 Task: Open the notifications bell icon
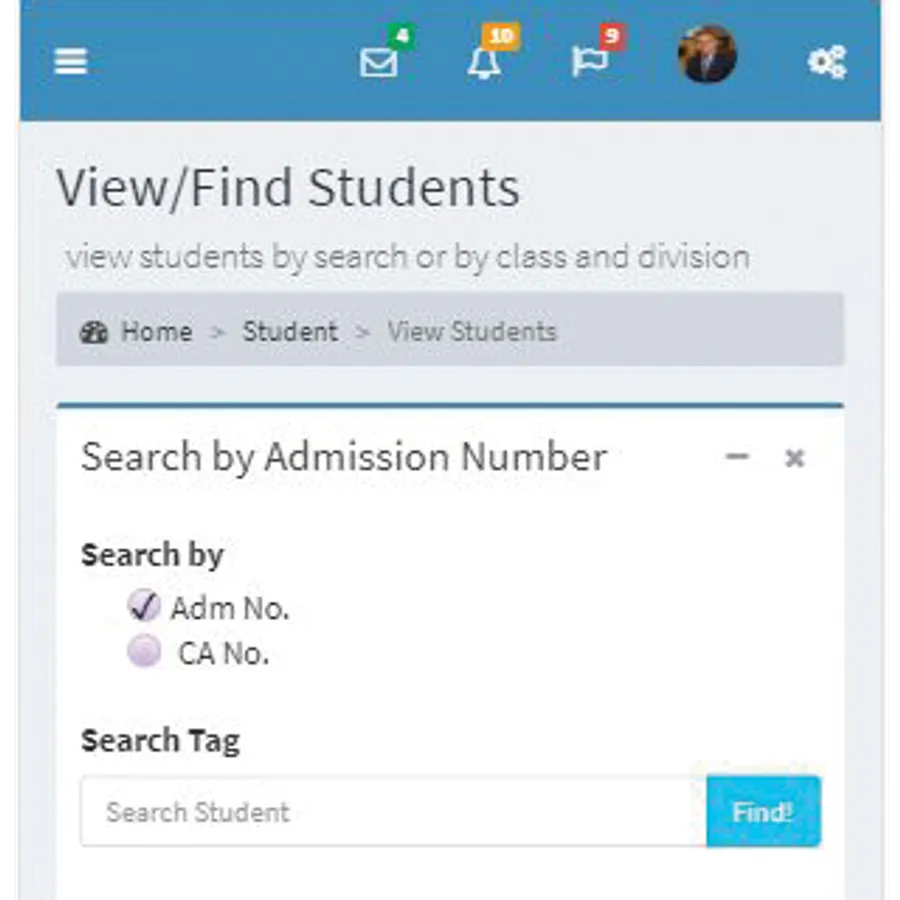[484, 63]
